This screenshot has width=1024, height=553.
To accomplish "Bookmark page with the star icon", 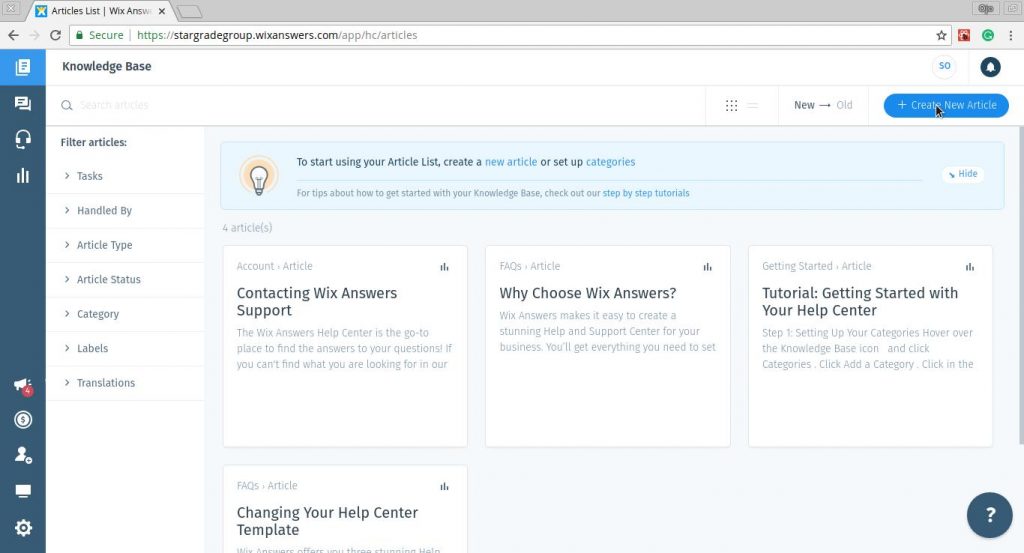I will pos(941,35).
